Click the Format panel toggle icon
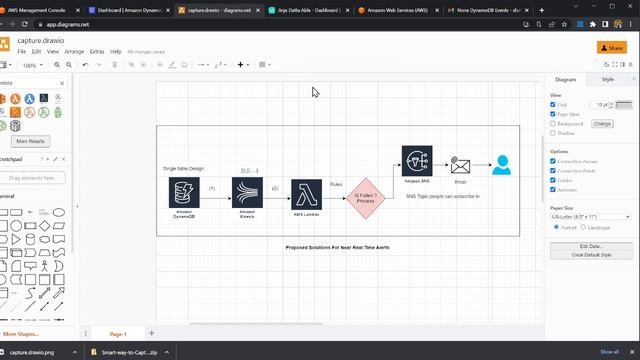 click(622, 64)
